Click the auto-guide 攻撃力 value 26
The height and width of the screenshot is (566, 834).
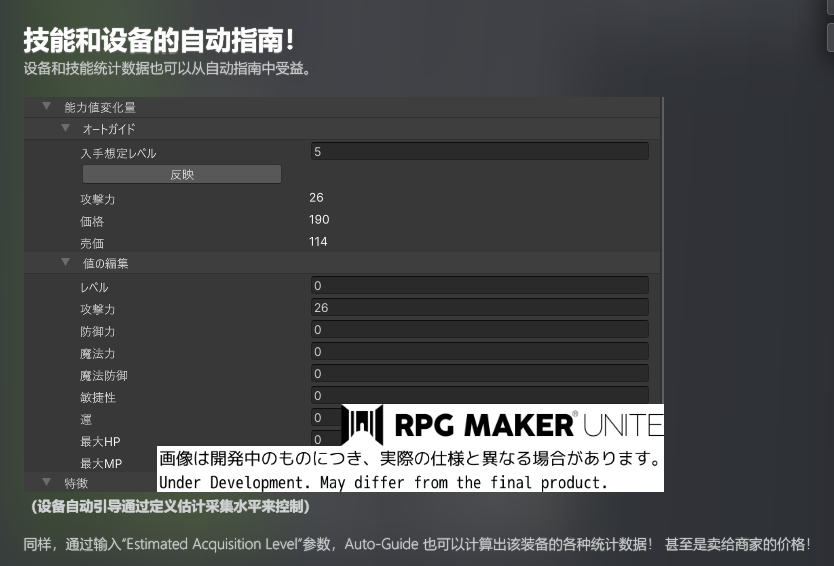click(x=316, y=198)
